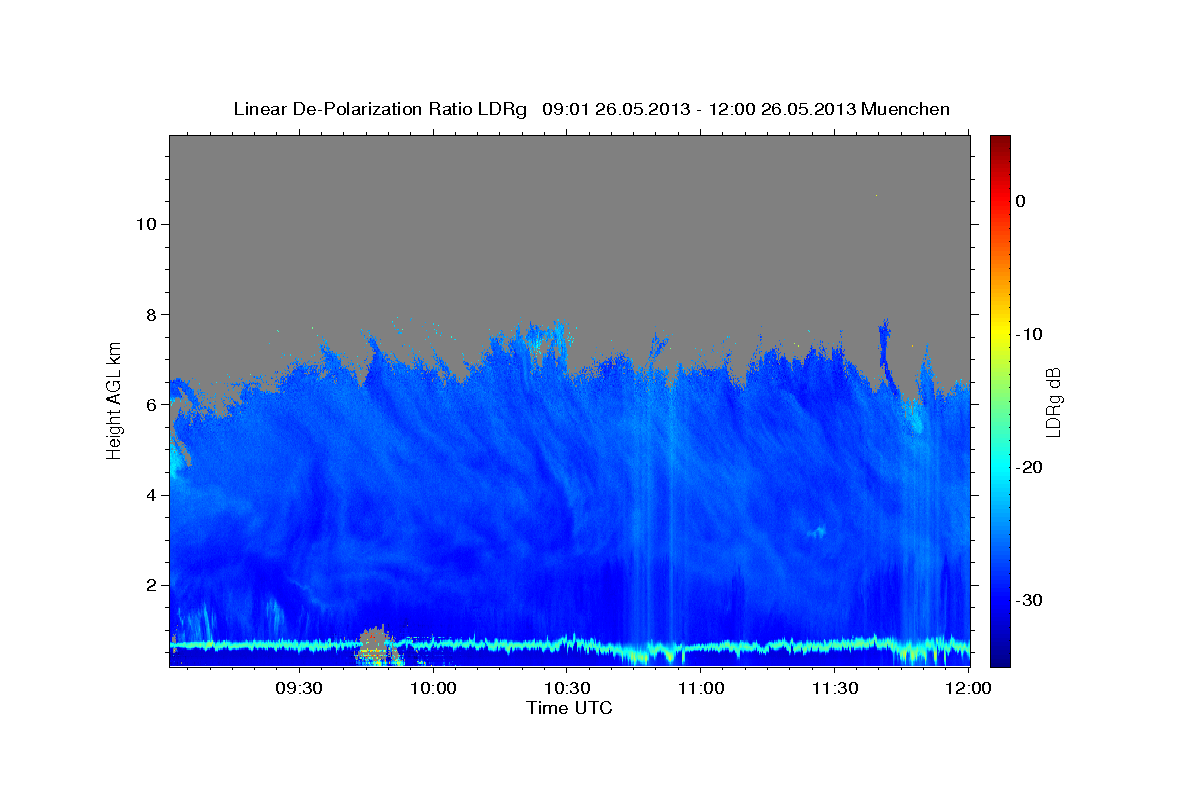Click the colorbar label '-30'
1200x800 pixels.
coord(1029,600)
